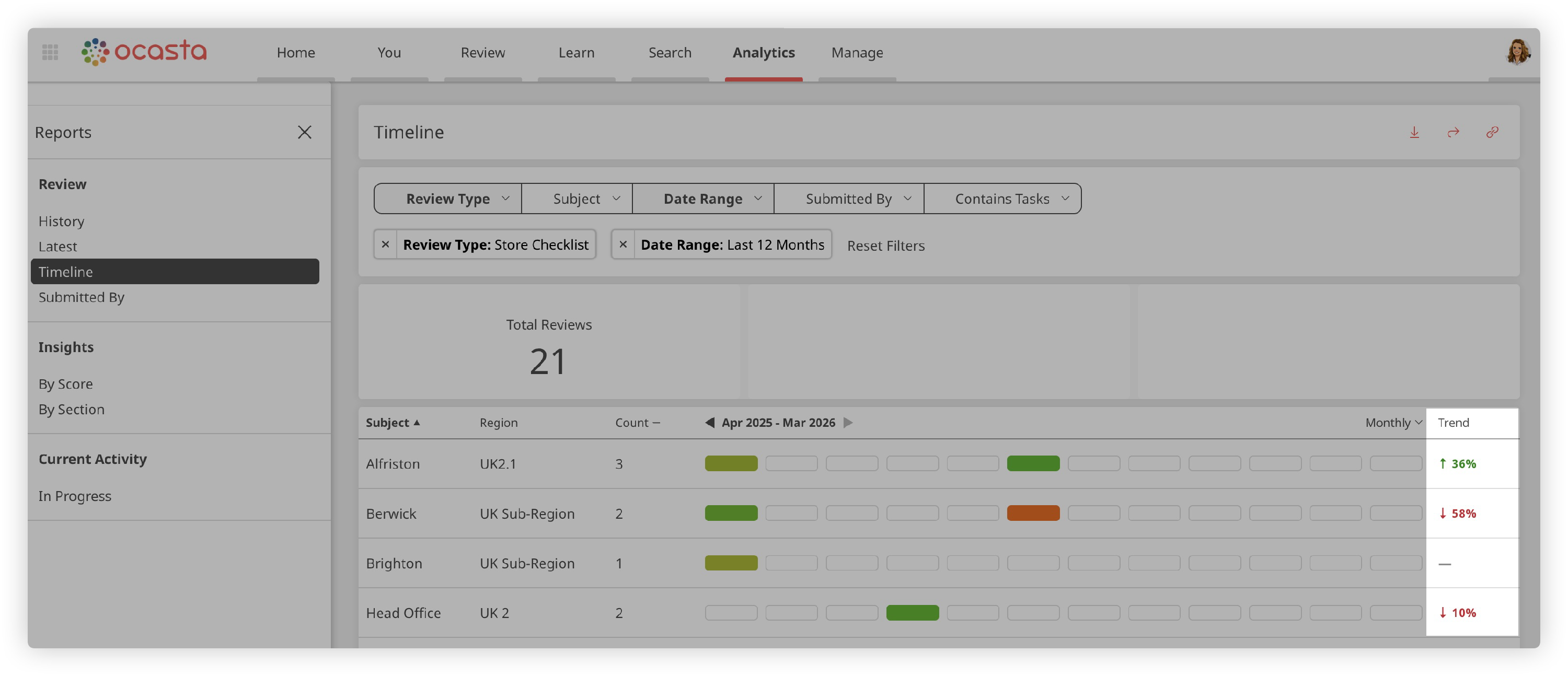
Task: Open the By Score insights report
Action: click(x=66, y=384)
